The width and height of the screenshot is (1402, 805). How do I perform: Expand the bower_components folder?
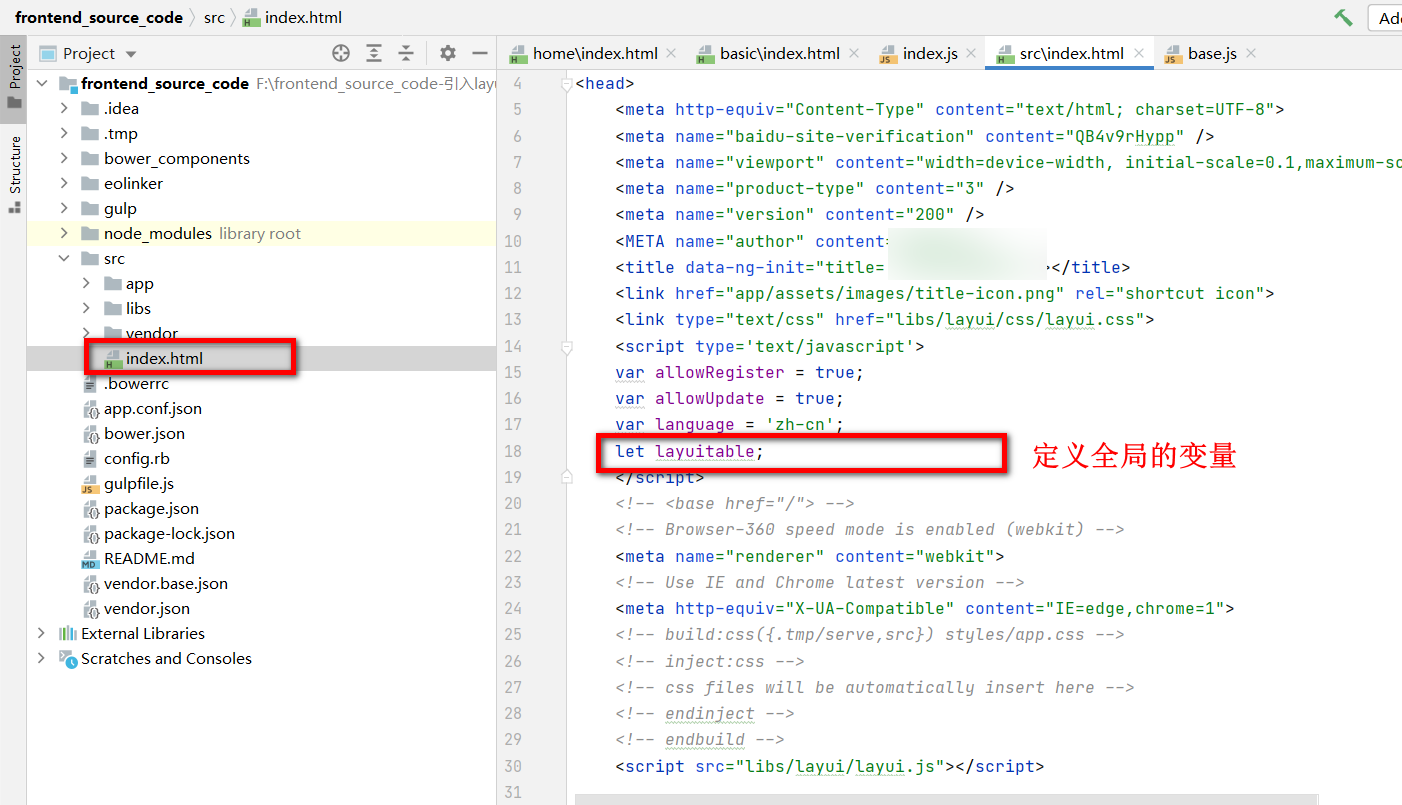(64, 158)
